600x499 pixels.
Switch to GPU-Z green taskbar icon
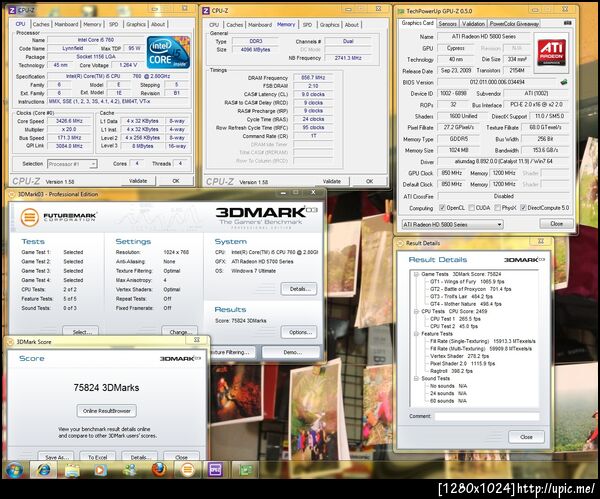[x=245, y=470]
